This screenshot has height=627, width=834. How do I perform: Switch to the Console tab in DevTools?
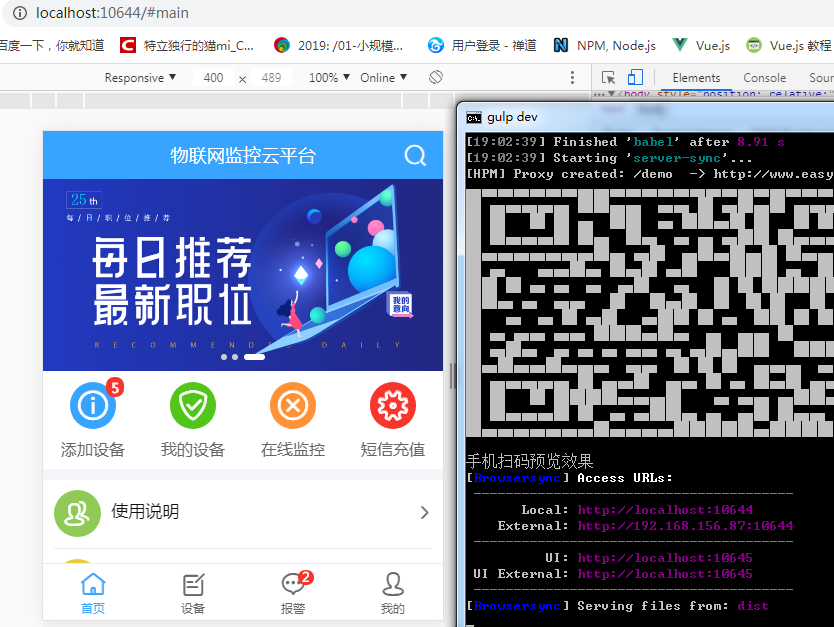tap(764, 77)
